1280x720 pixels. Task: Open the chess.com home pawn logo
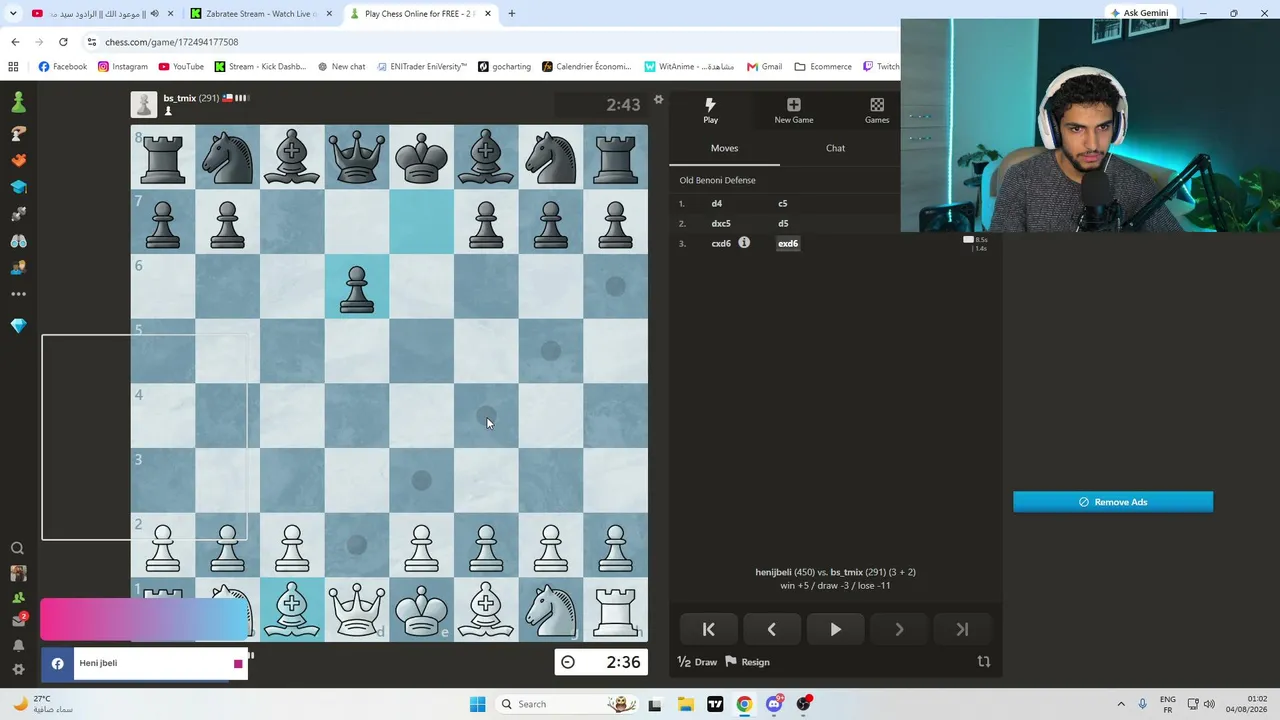pos(18,103)
